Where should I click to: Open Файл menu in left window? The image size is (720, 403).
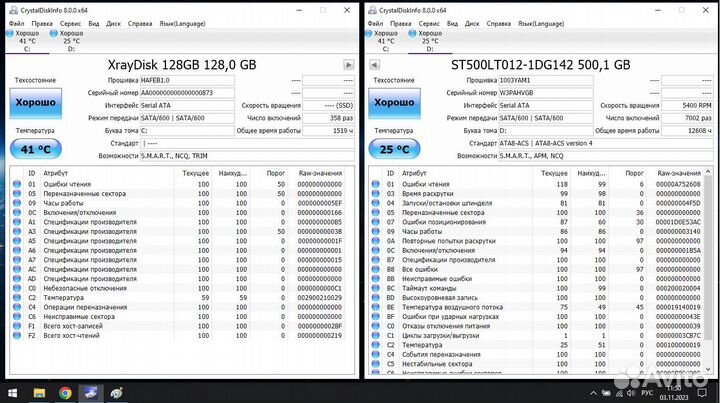[x=17, y=23]
